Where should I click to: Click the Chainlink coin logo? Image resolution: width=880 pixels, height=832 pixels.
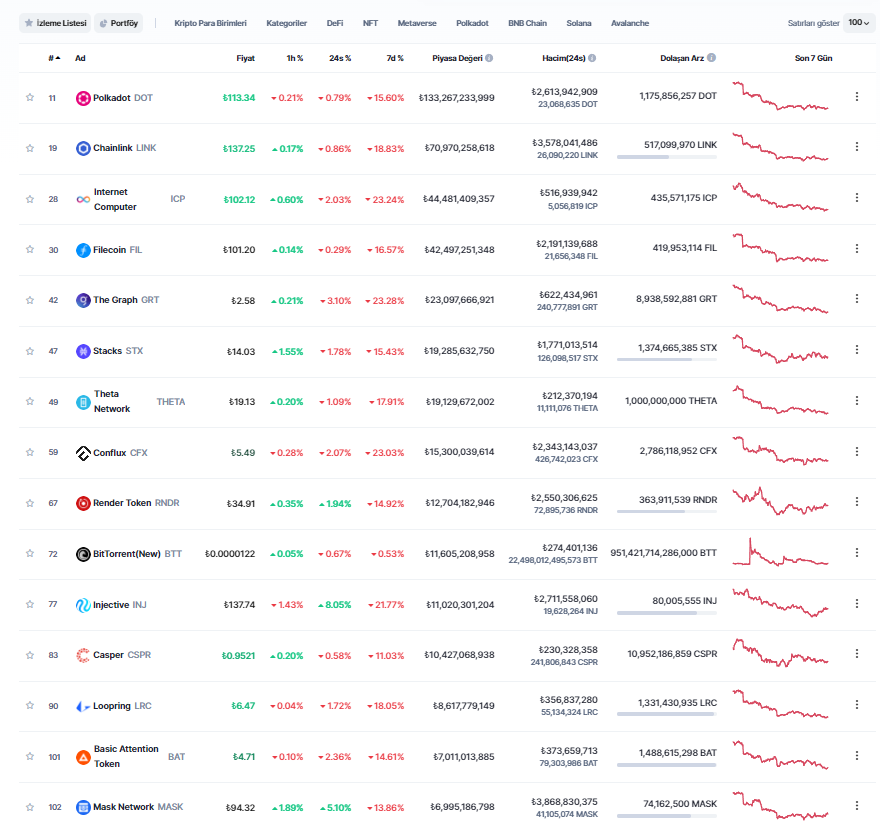[83, 149]
